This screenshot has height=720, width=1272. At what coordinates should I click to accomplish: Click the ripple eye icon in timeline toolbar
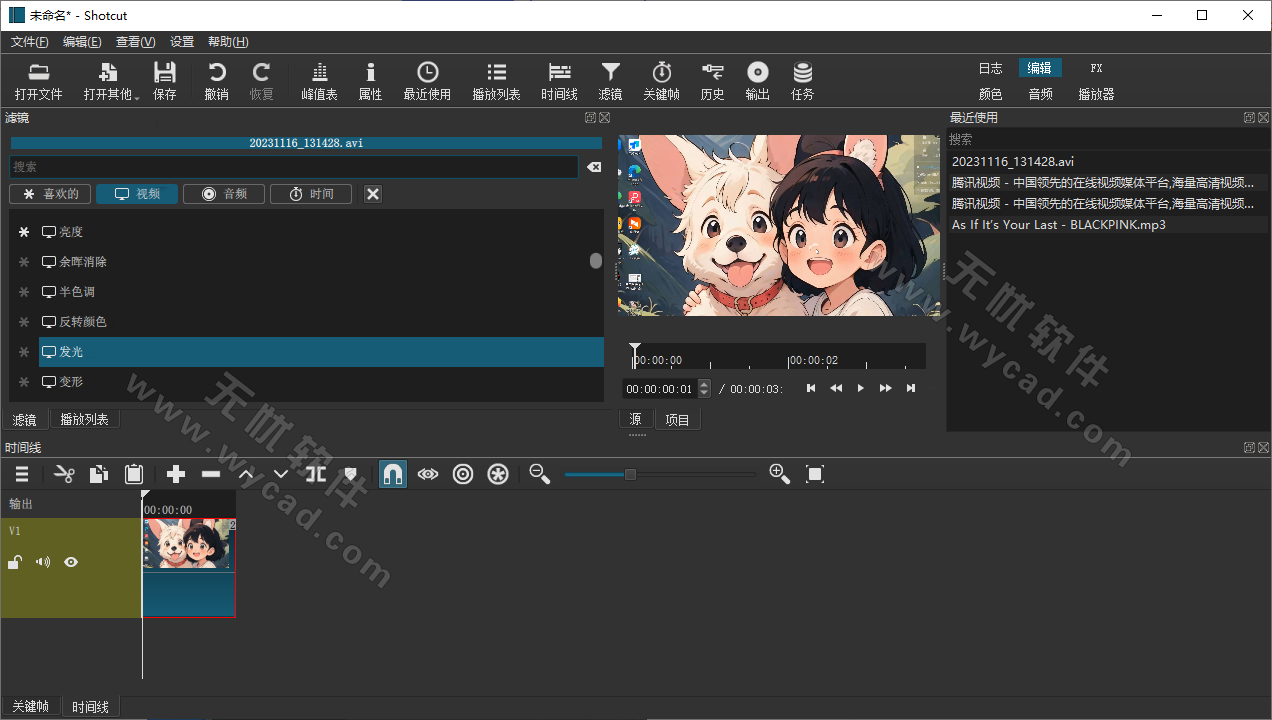428,474
